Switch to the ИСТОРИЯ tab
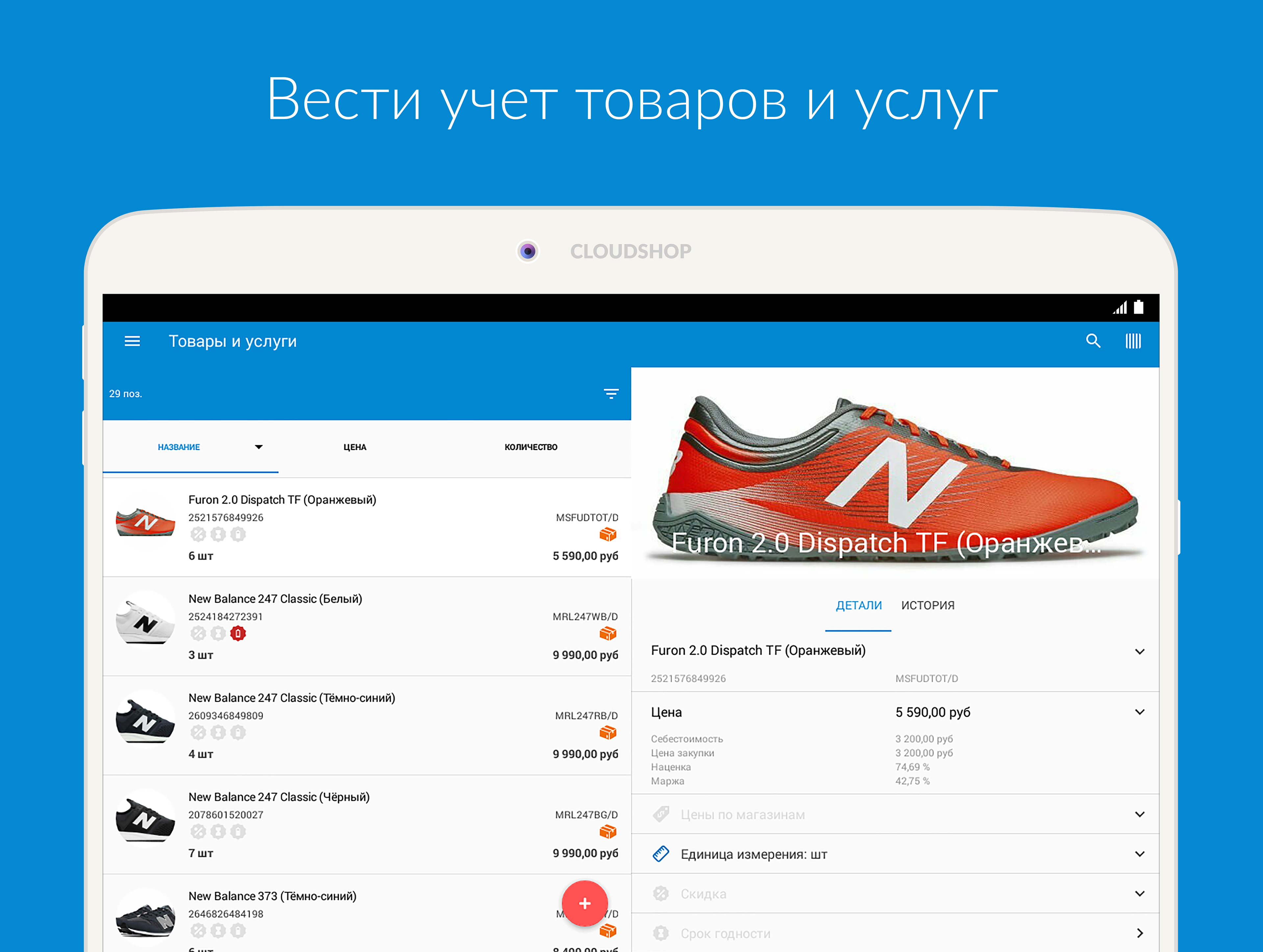The height and width of the screenshot is (952, 1263). tap(928, 605)
